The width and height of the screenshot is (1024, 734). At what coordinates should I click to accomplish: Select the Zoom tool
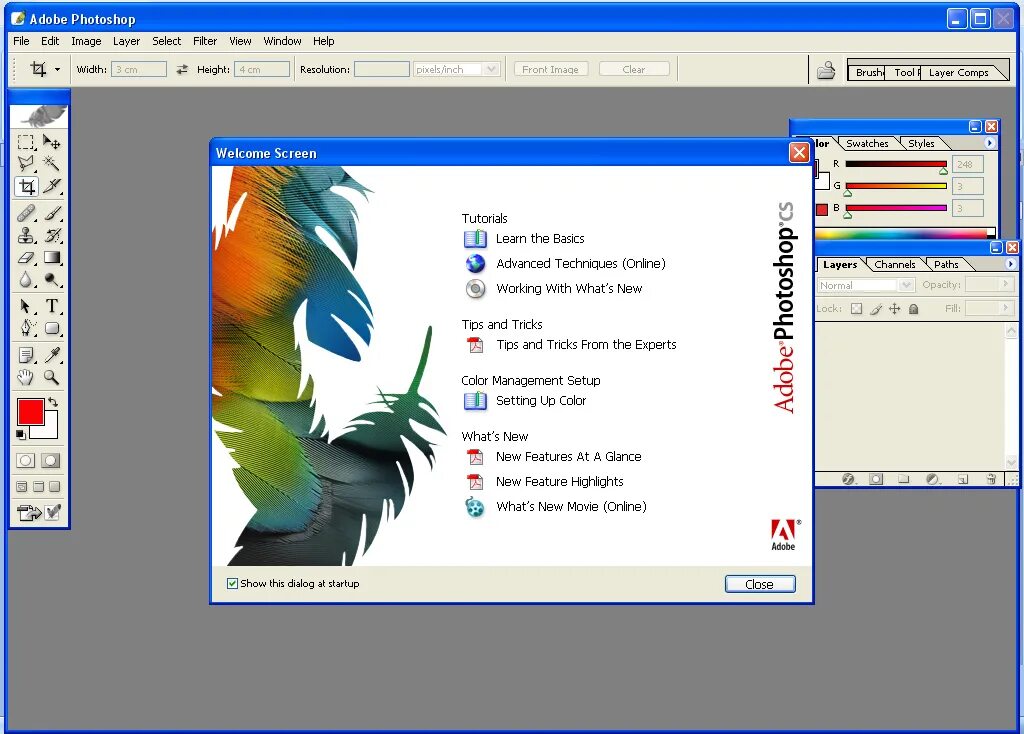pyautogui.click(x=52, y=378)
